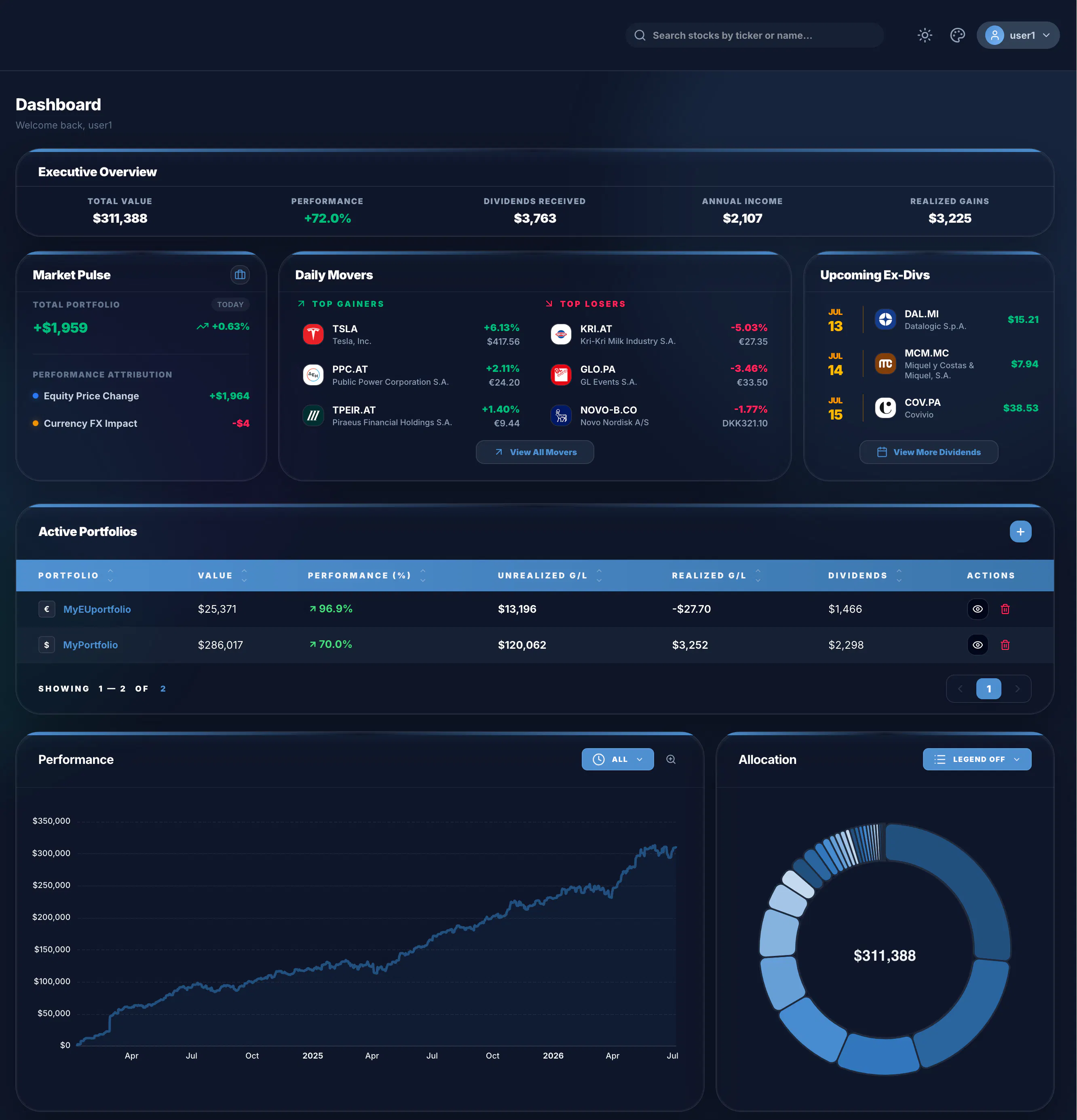Click the COV.PA Covivio logo
Viewport: 1077px width, 1120px height.
point(885,407)
